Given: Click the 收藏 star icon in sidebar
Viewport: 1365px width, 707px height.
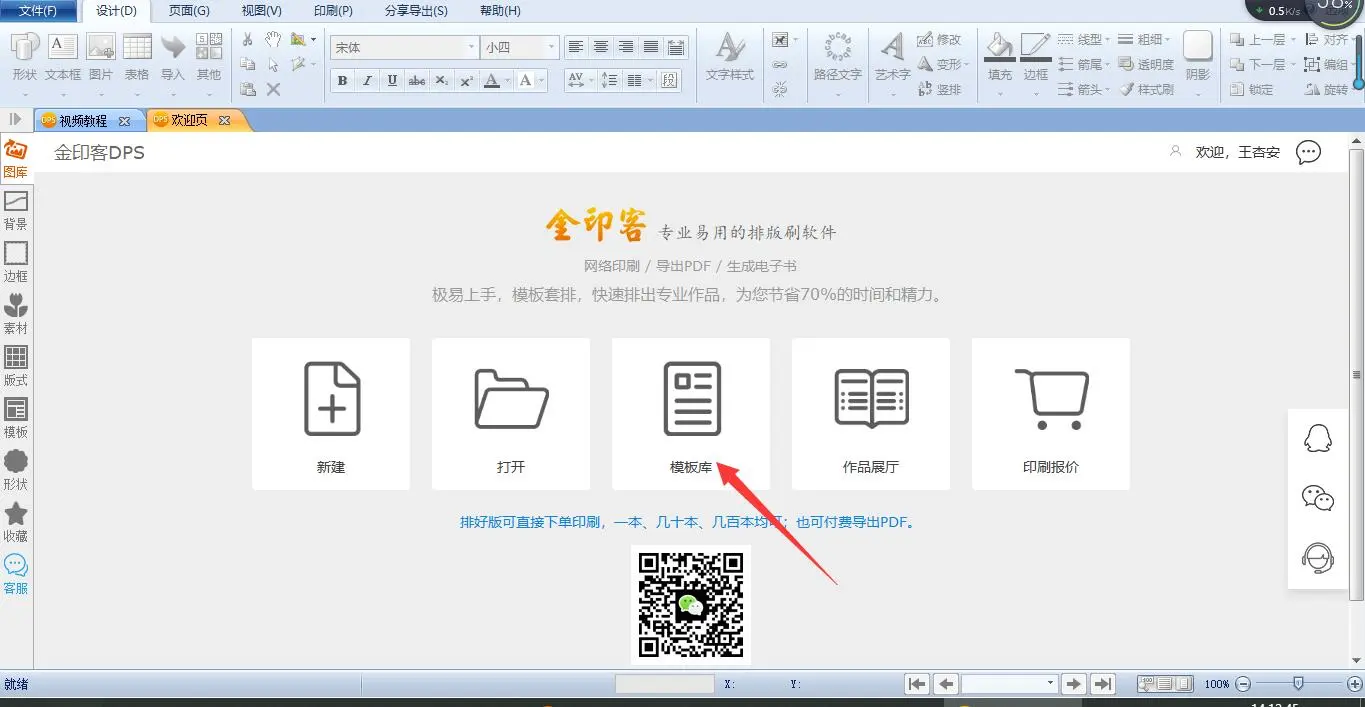Looking at the screenshot, I should point(16,522).
